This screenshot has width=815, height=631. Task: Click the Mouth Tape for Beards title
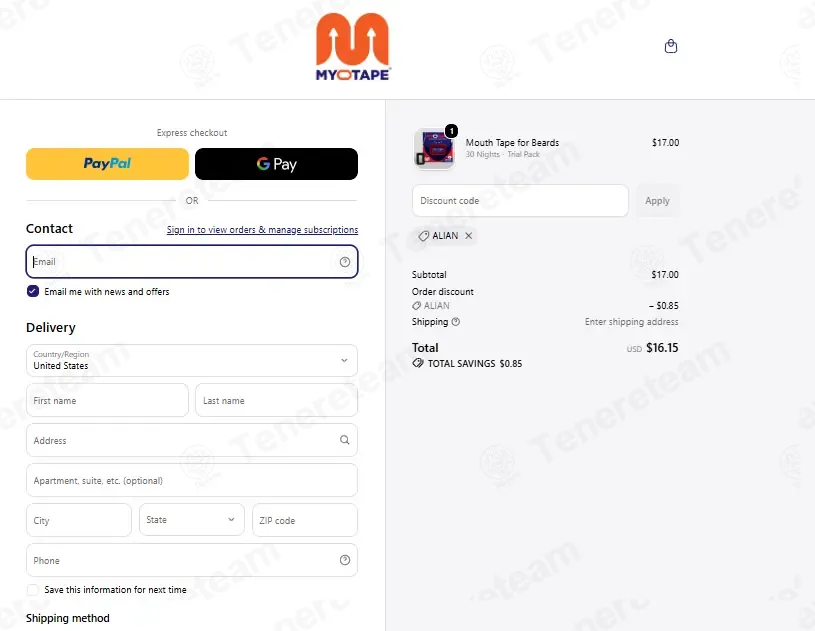(512, 142)
